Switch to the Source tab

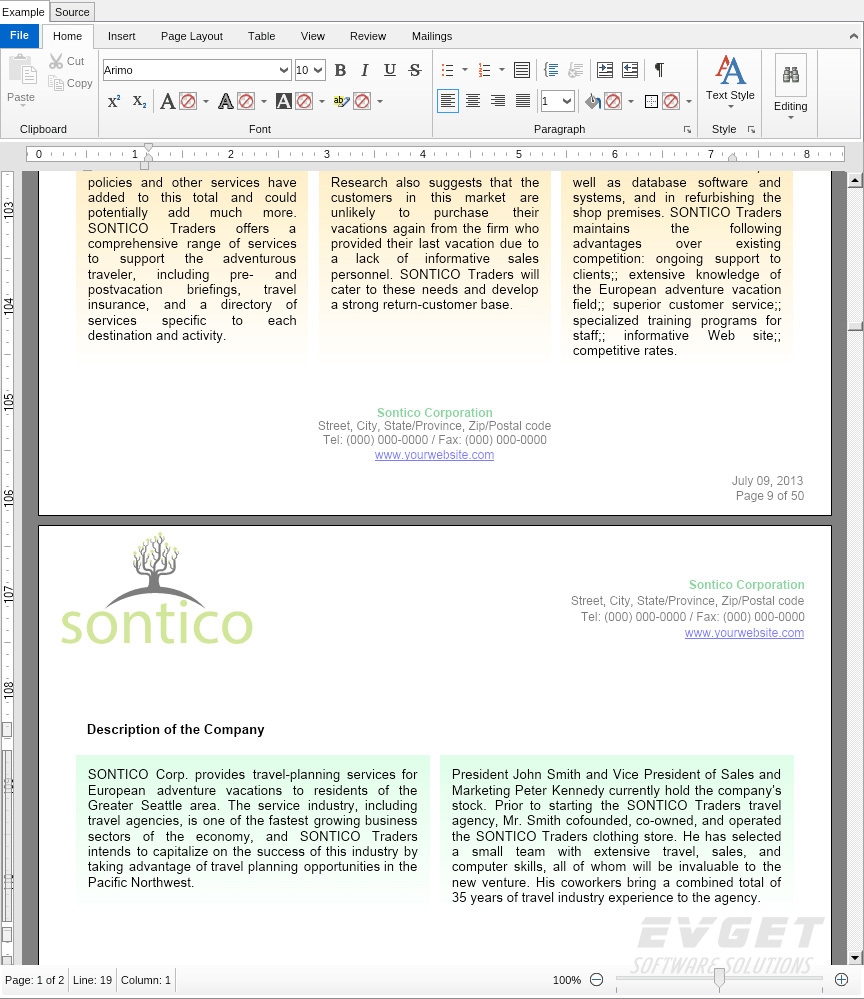72,11
